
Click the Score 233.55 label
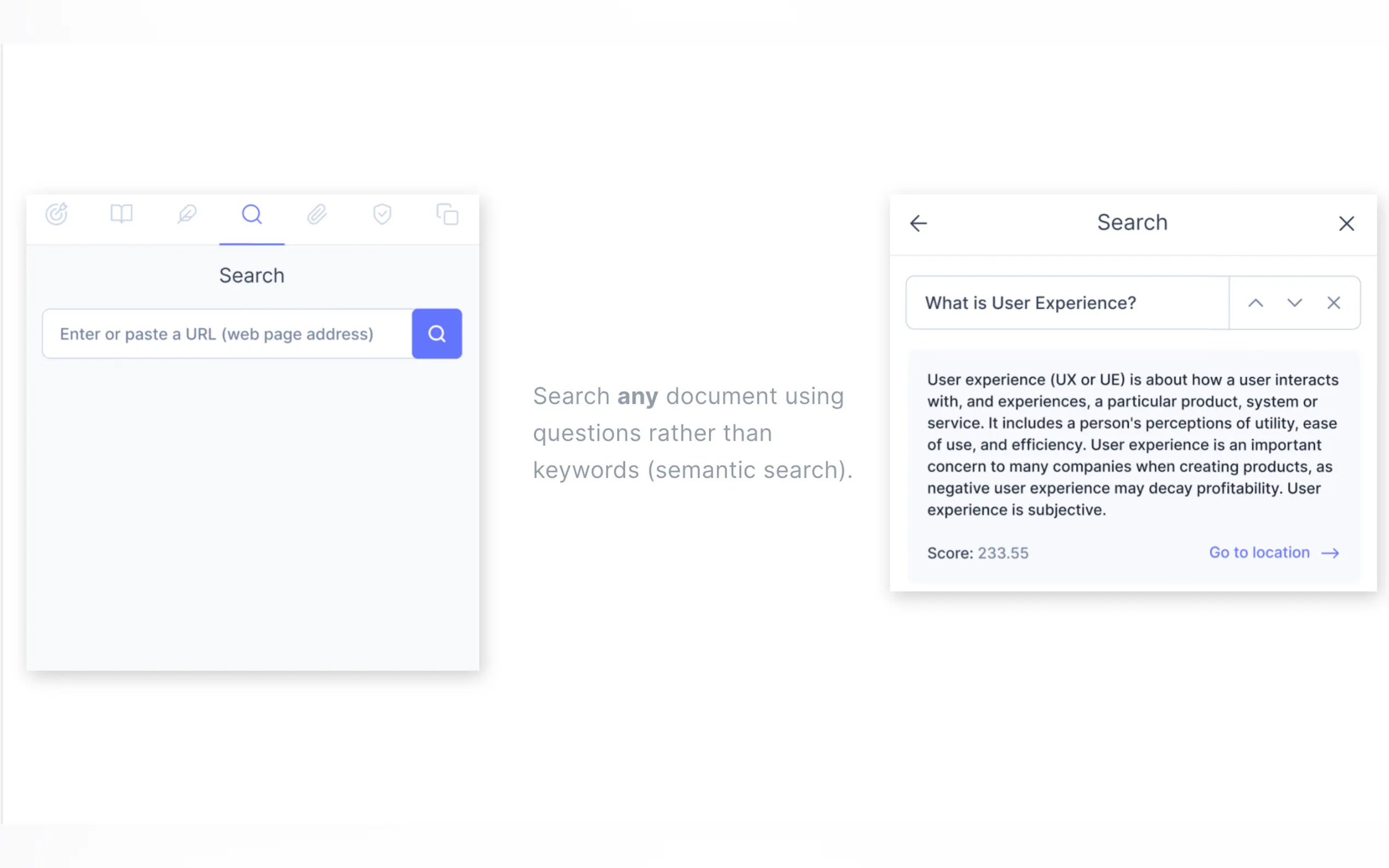point(977,553)
